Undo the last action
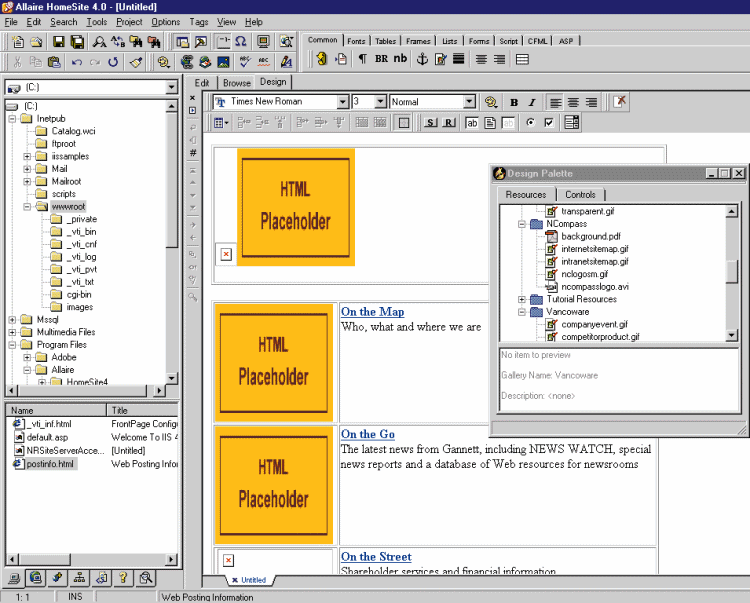 [x=77, y=62]
